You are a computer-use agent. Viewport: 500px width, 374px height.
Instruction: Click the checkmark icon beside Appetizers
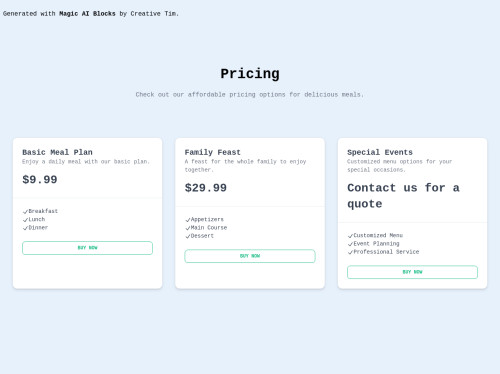188,220
